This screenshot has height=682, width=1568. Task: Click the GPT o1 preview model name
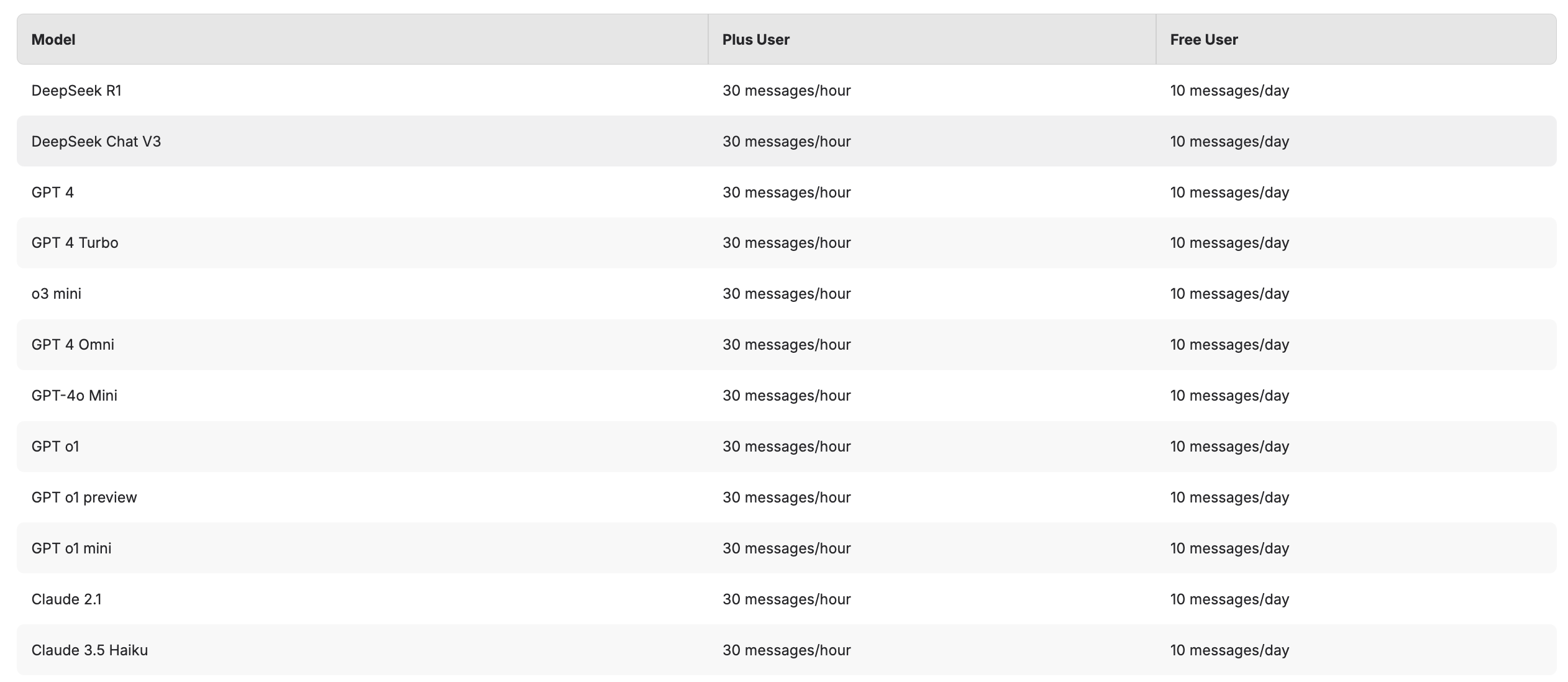84,498
